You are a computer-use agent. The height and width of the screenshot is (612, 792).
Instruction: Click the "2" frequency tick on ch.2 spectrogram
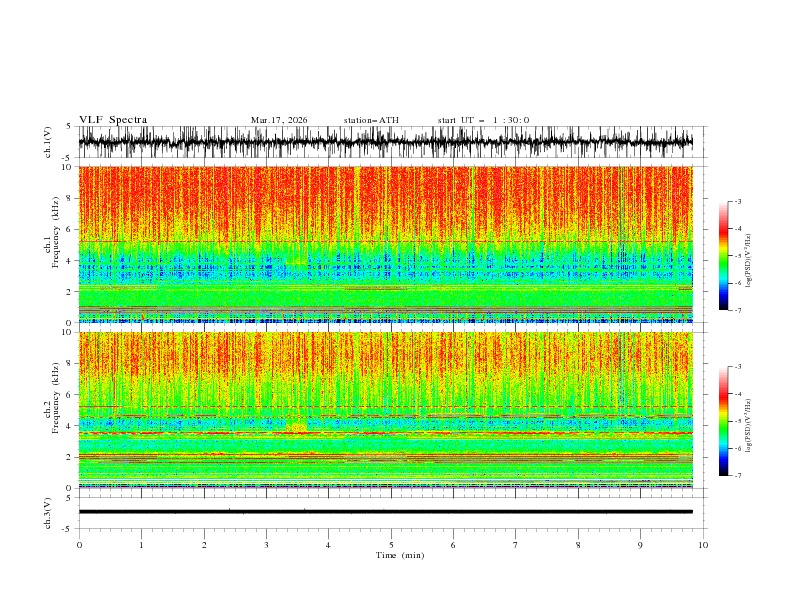pos(70,457)
